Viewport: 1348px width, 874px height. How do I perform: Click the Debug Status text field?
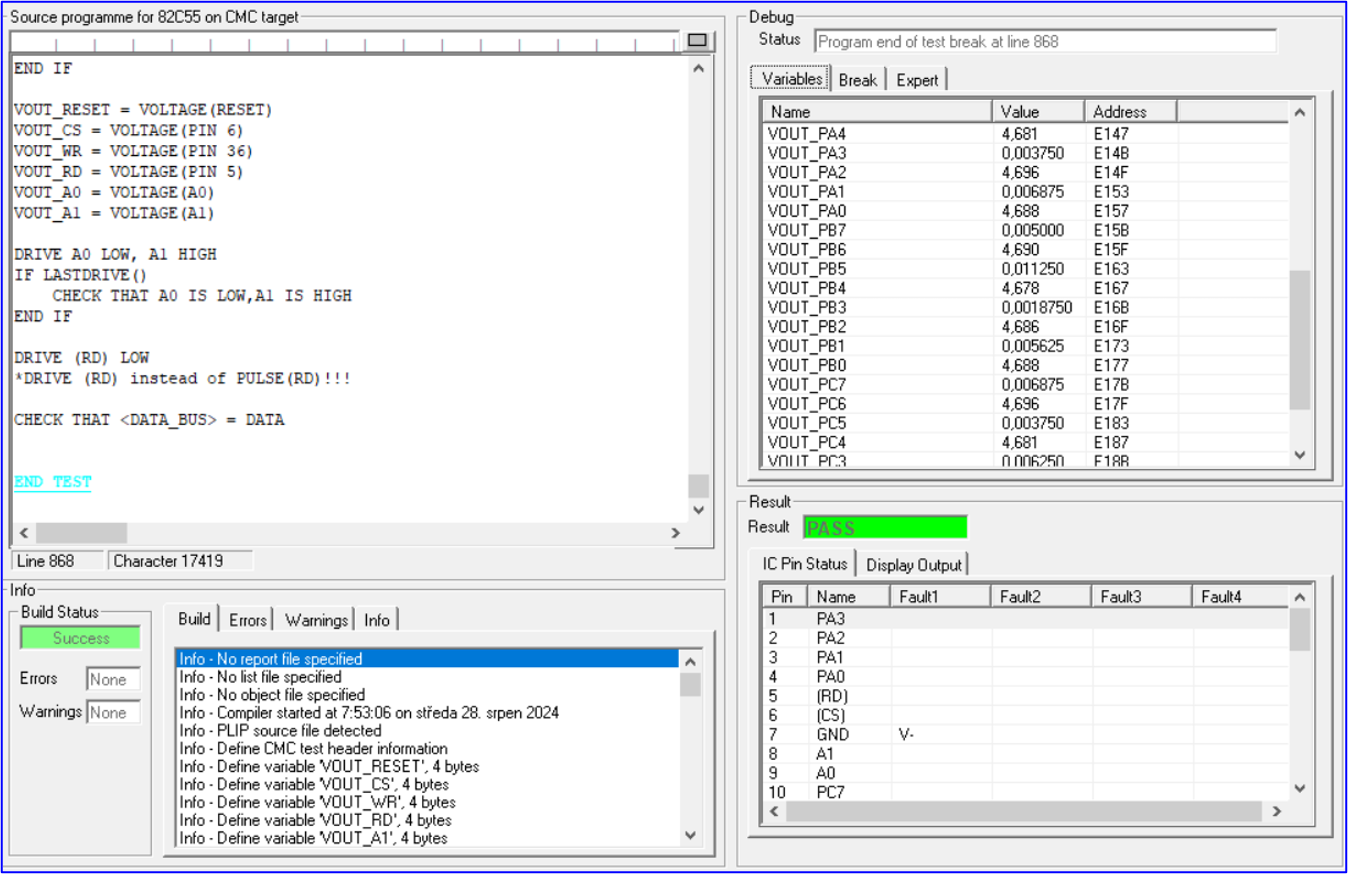point(1045,42)
